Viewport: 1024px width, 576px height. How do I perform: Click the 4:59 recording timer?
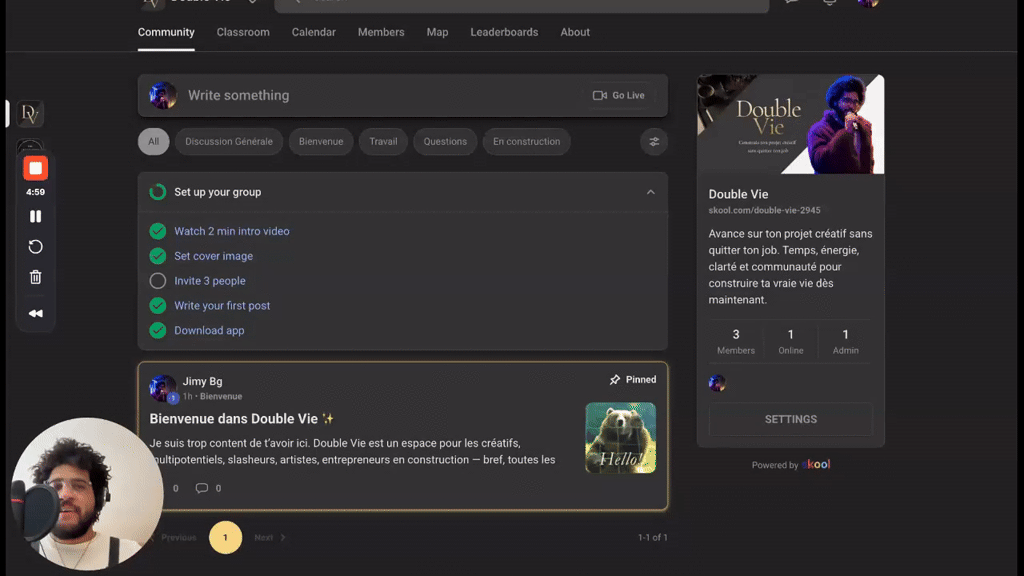pos(35,192)
